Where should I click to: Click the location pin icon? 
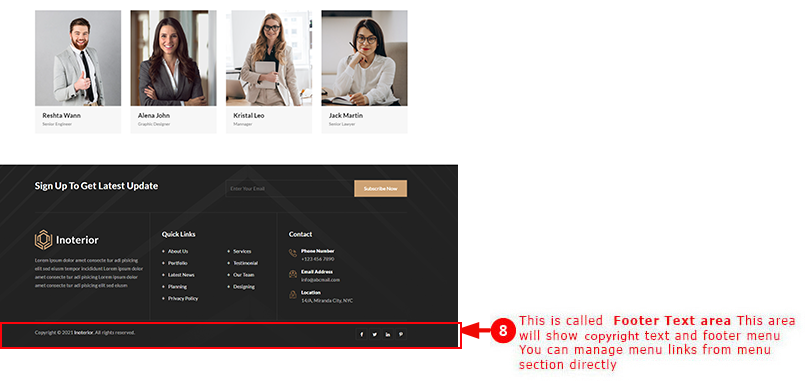293,295
